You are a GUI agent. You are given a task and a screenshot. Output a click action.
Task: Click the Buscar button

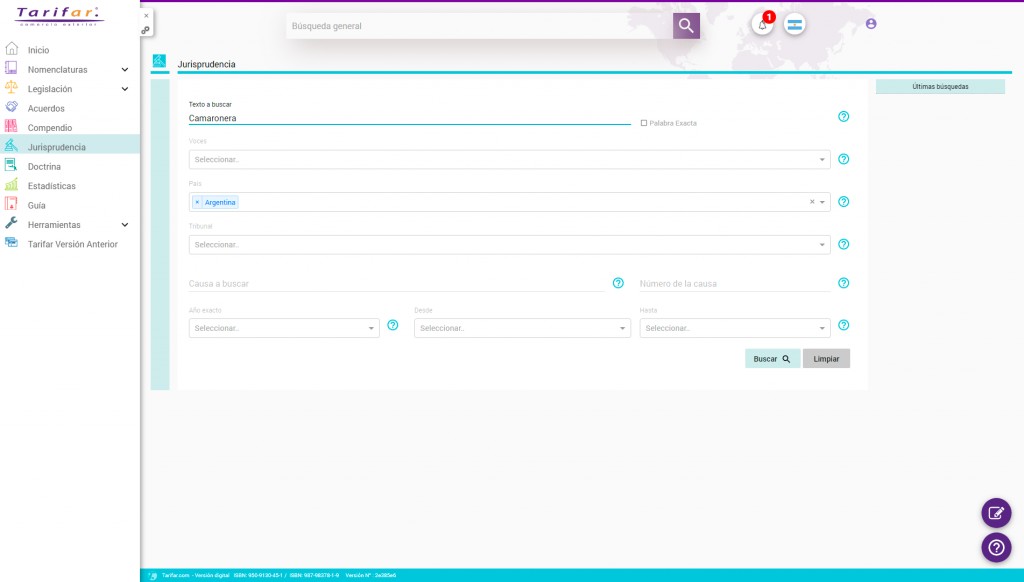(x=773, y=359)
